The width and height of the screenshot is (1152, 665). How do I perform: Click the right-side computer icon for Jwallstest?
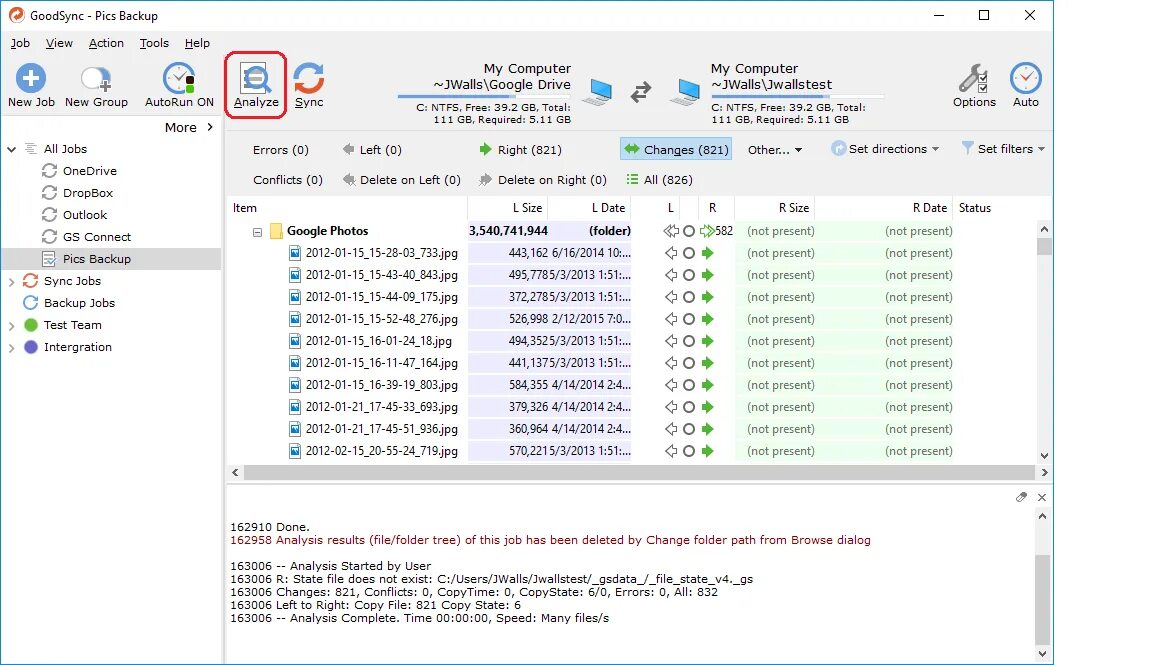tap(685, 92)
